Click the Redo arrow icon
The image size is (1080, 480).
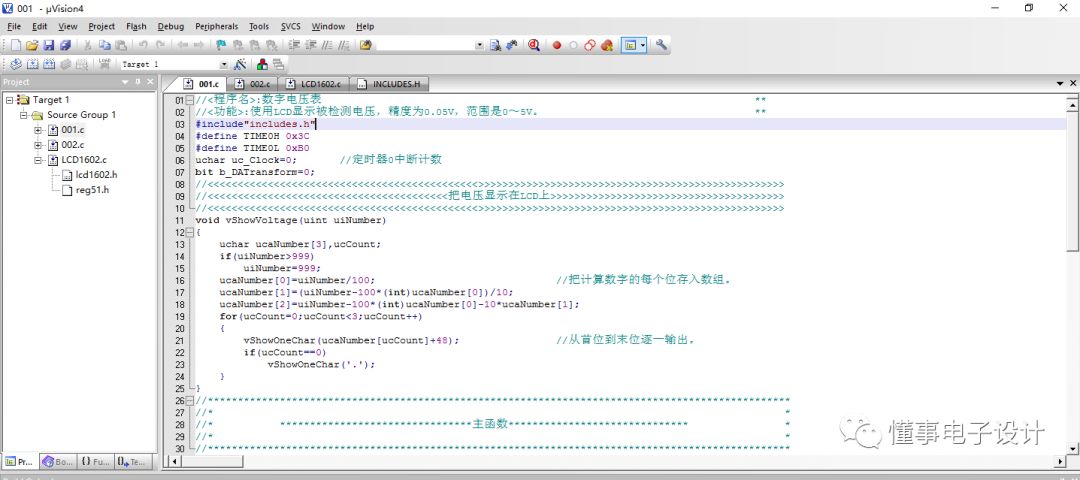pos(160,45)
